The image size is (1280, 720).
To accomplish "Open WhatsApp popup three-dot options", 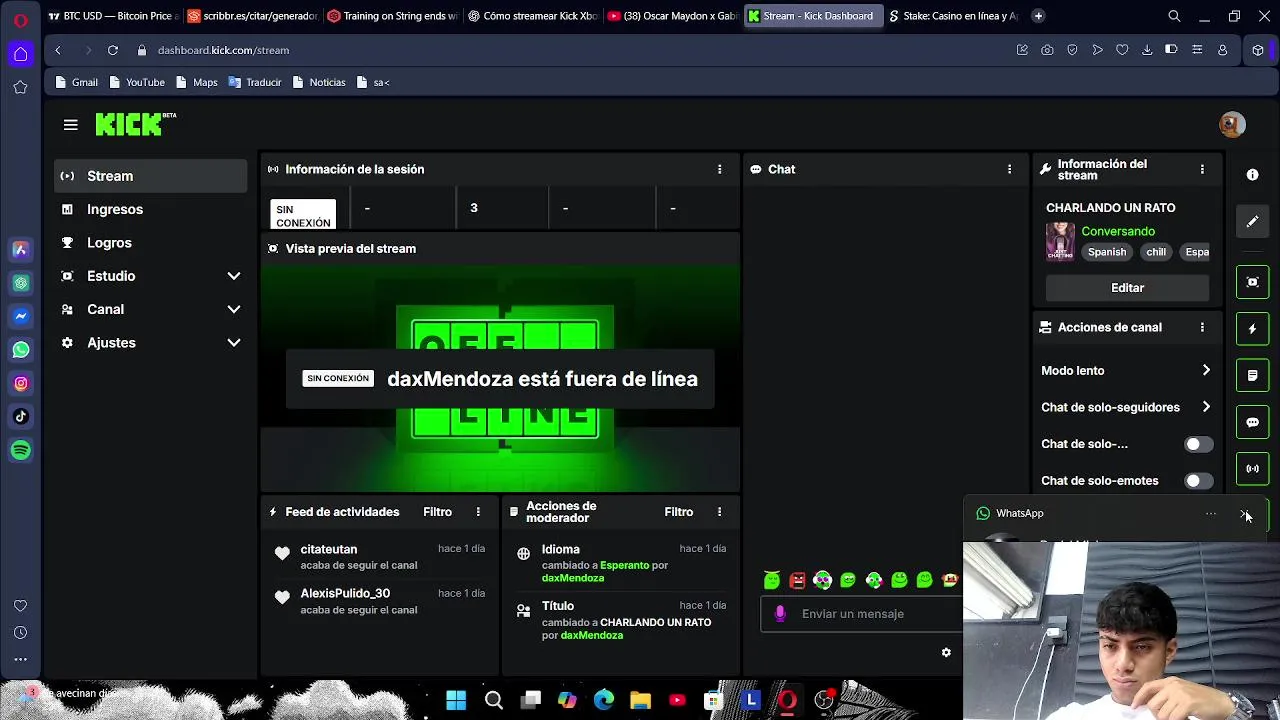I will pyautogui.click(x=1211, y=514).
